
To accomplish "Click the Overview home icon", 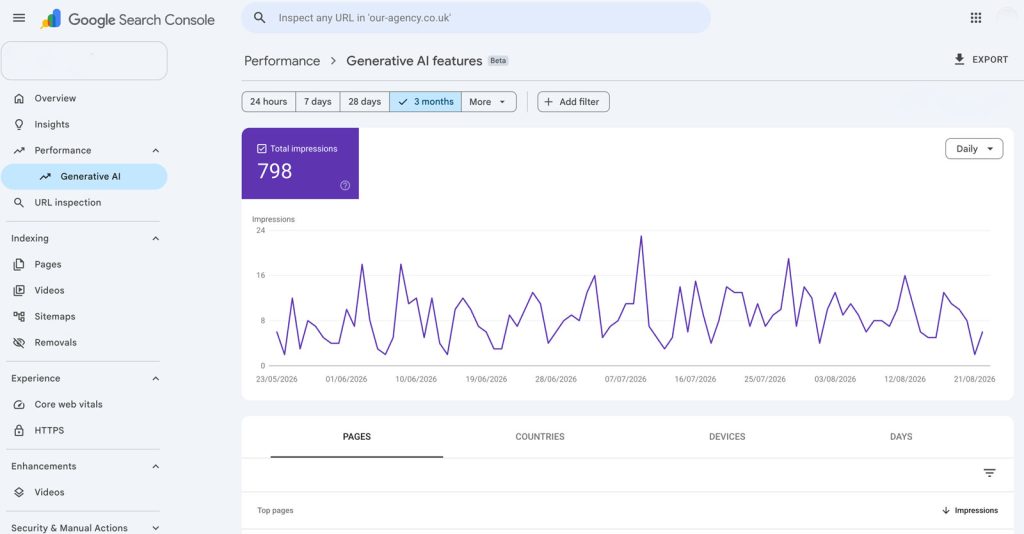I will click(19, 98).
